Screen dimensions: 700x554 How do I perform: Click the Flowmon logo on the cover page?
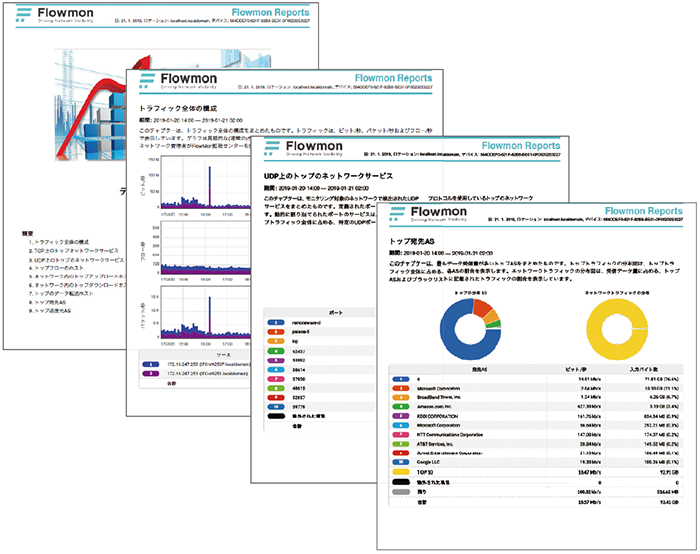click(54, 14)
